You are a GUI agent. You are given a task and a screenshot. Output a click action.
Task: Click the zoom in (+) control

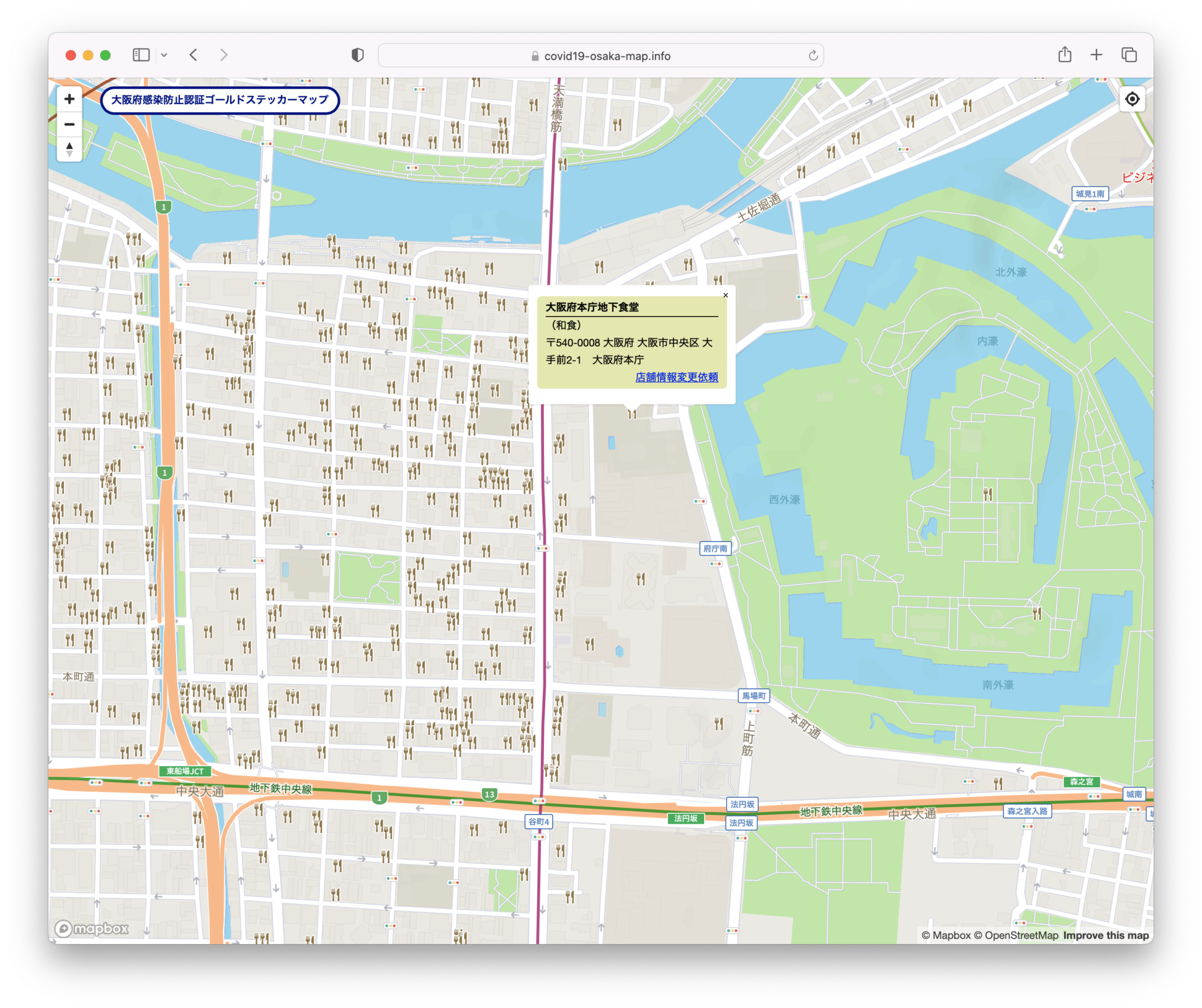point(69,99)
